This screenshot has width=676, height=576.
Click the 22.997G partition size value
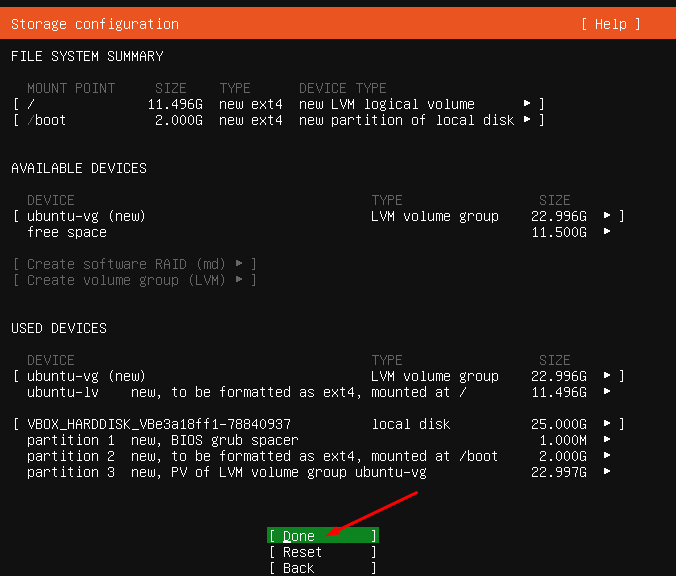[x=559, y=472]
